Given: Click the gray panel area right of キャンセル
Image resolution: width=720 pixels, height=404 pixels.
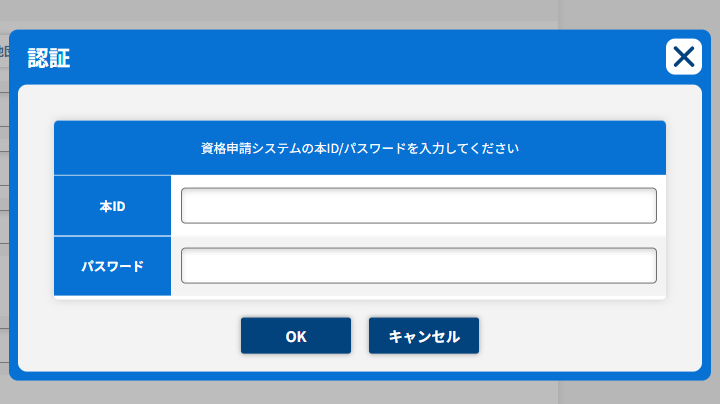Looking at the screenshot, I should (590, 336).
